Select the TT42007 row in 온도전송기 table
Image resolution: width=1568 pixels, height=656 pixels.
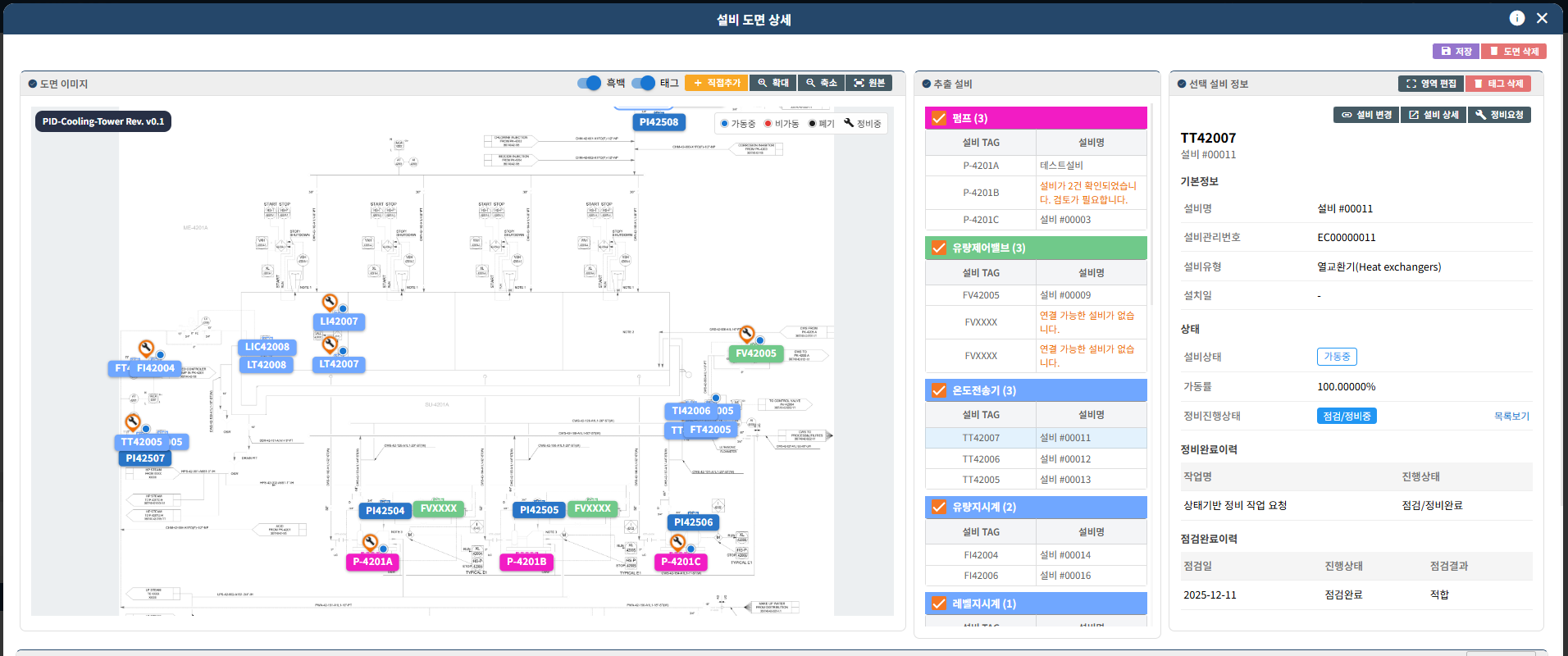(x=1036, y=438)
